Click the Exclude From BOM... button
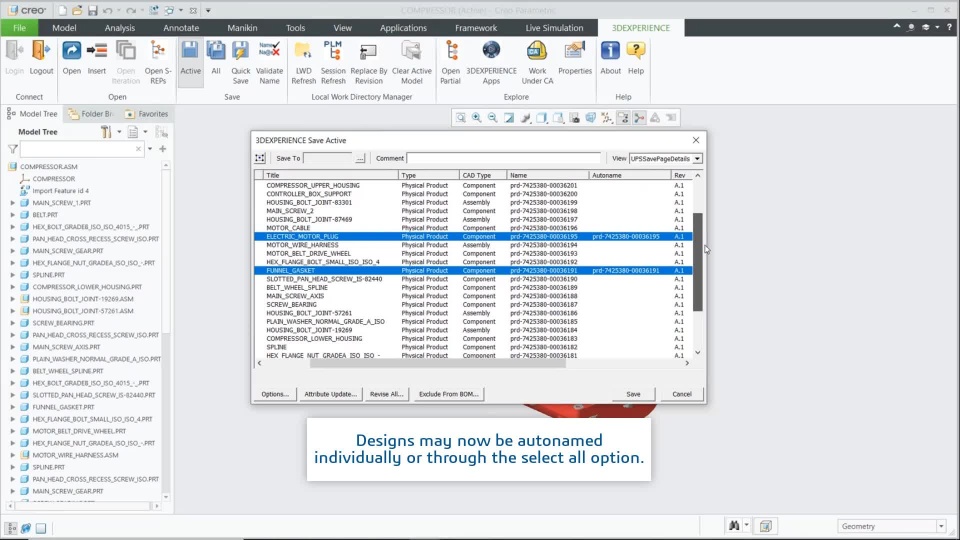Viewport: 960px width, 540px height. coord(448,394)
